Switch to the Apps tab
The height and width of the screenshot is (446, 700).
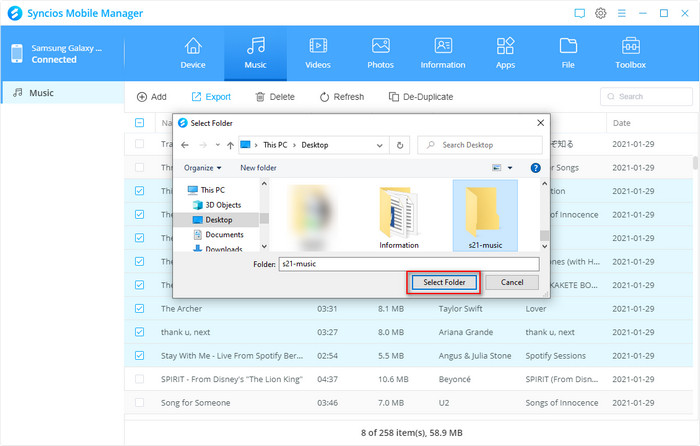(505, 53)
